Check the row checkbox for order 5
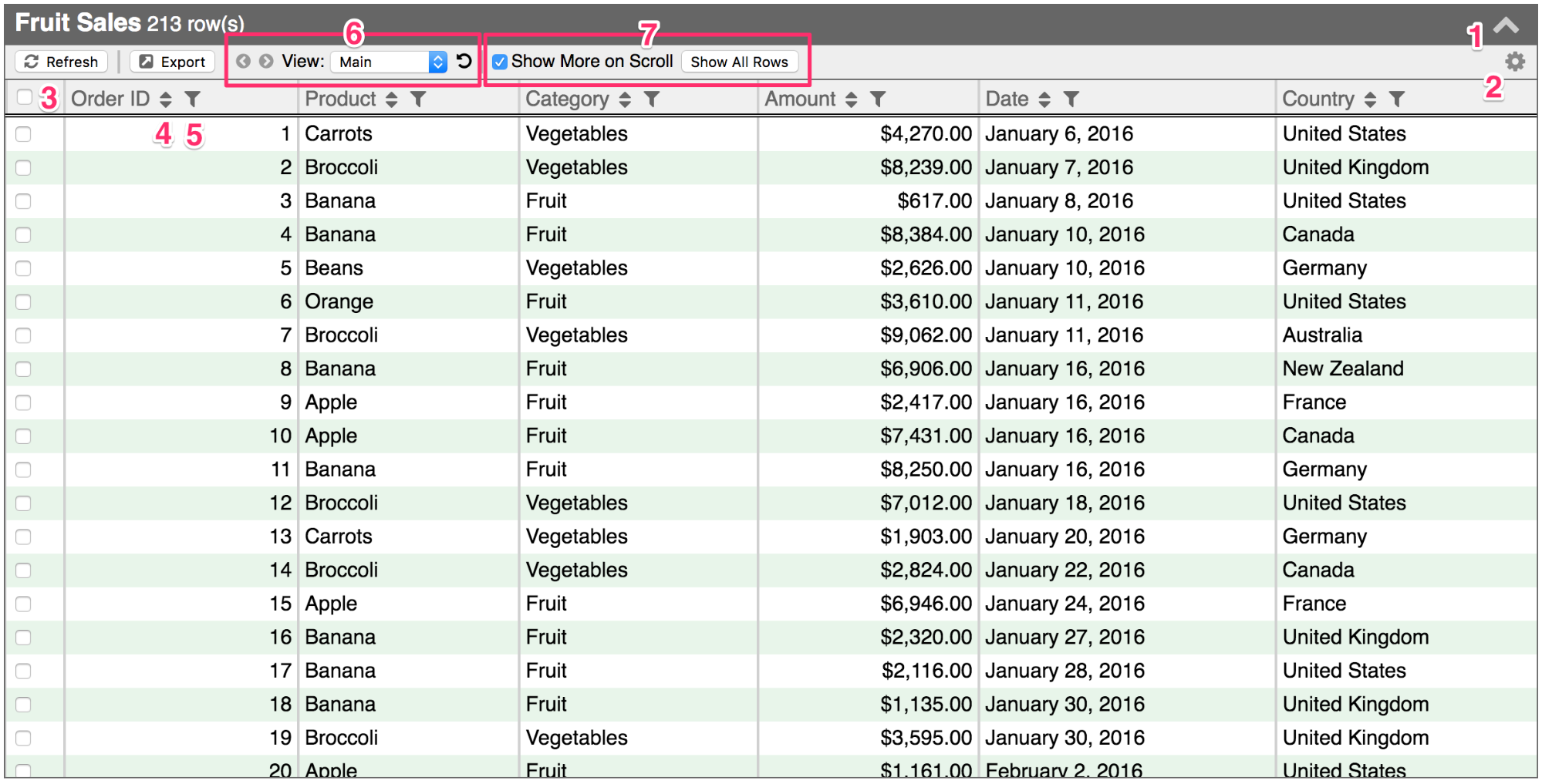This screenshot has height=784, width=1542. coord(24,268)
